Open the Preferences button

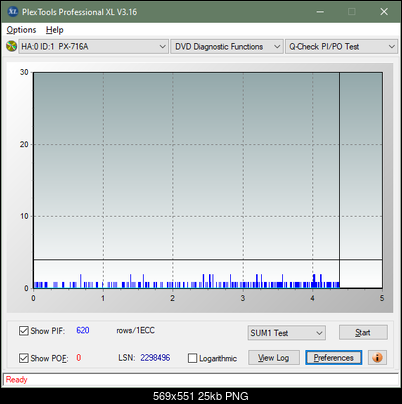[x=333, y=358]
